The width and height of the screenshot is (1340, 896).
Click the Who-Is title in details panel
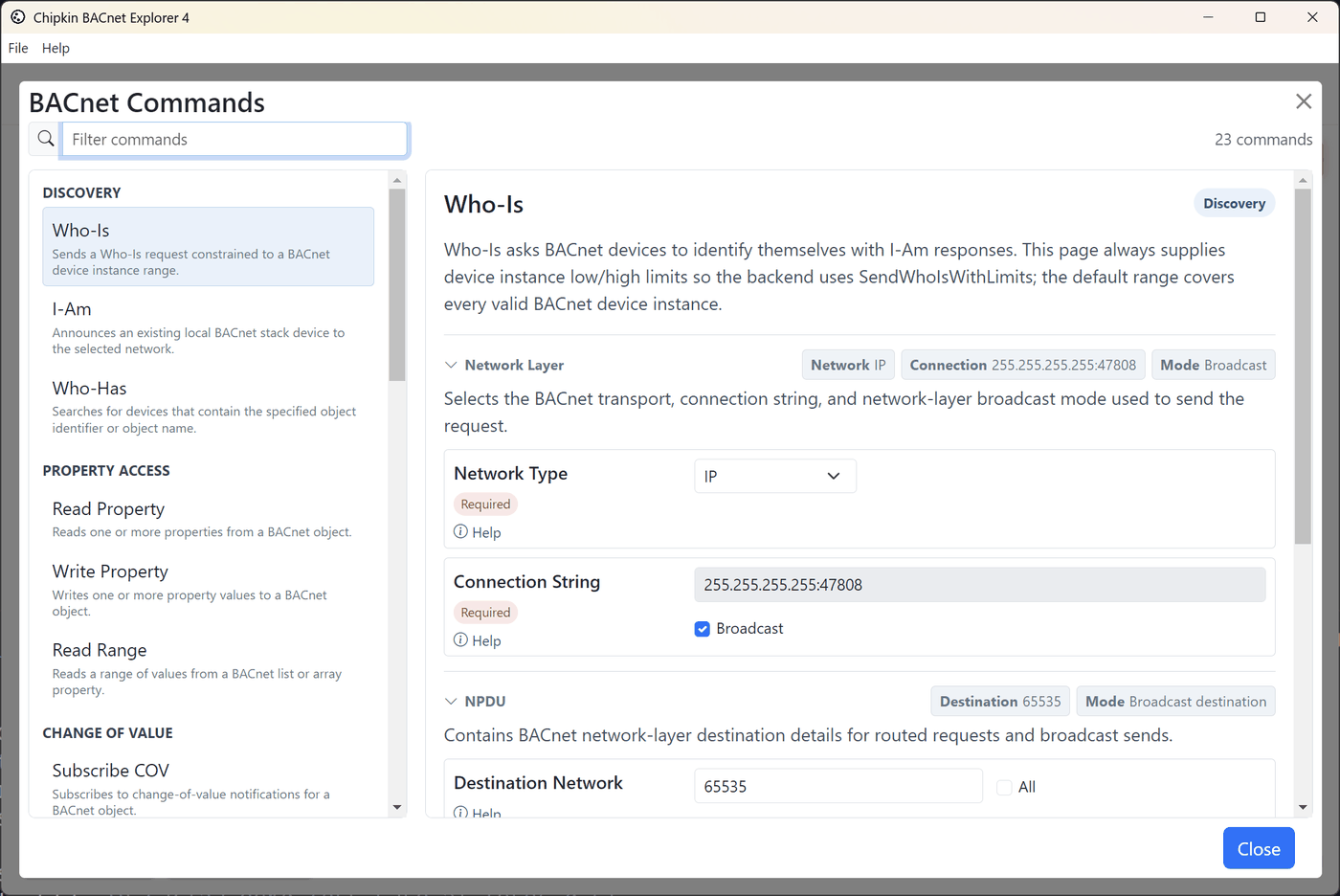(483, 204)
